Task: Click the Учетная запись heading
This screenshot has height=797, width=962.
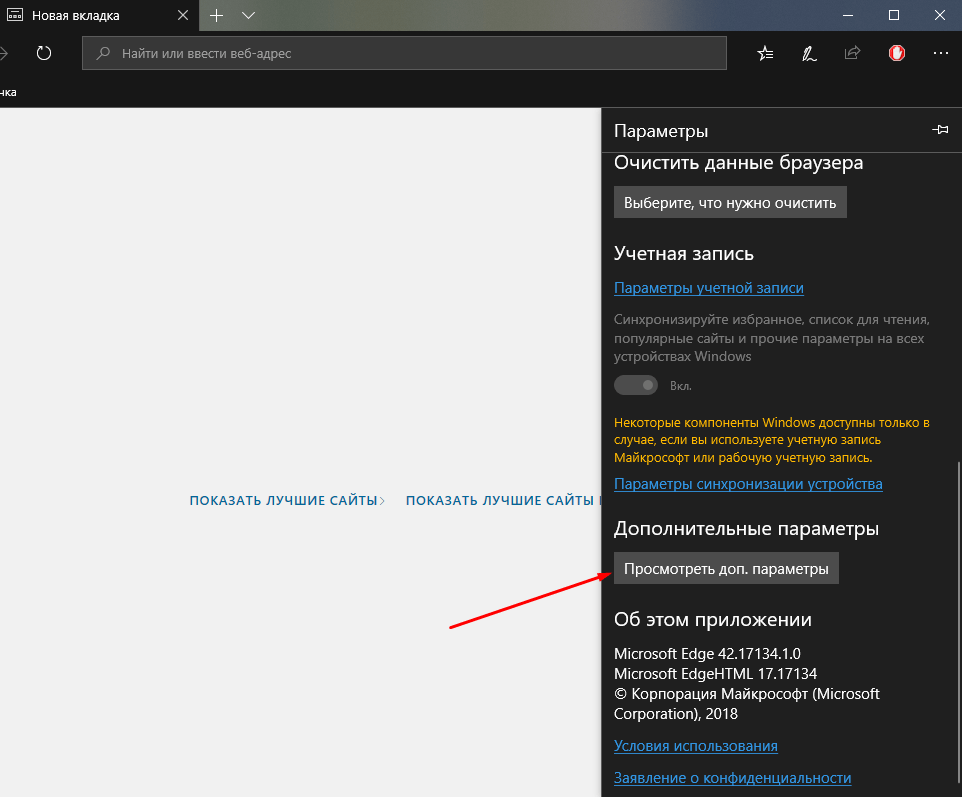Action: pyautogui.click(x=683, y=254)
